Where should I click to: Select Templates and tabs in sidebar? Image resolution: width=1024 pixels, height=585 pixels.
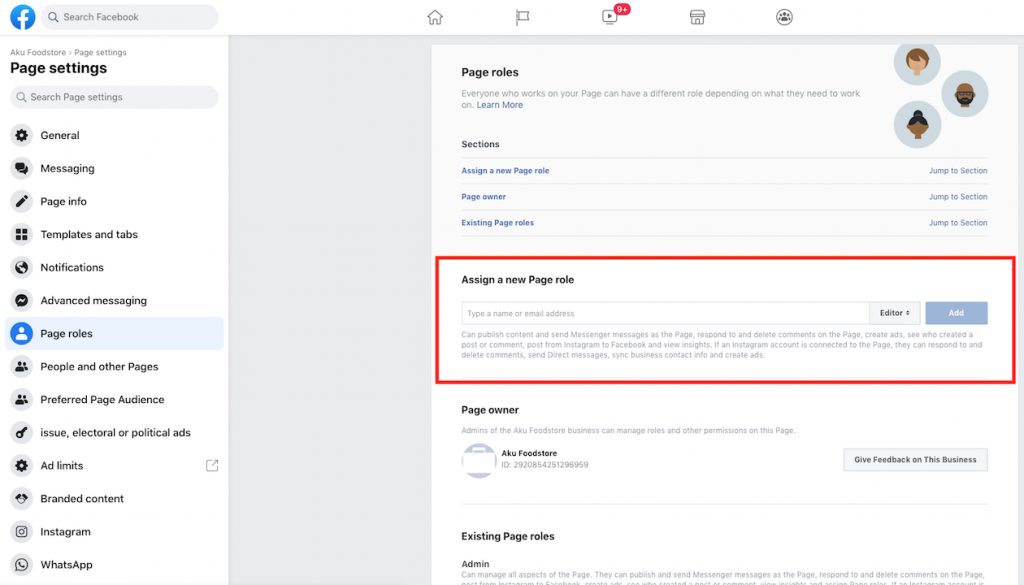[x=114, y=234]
